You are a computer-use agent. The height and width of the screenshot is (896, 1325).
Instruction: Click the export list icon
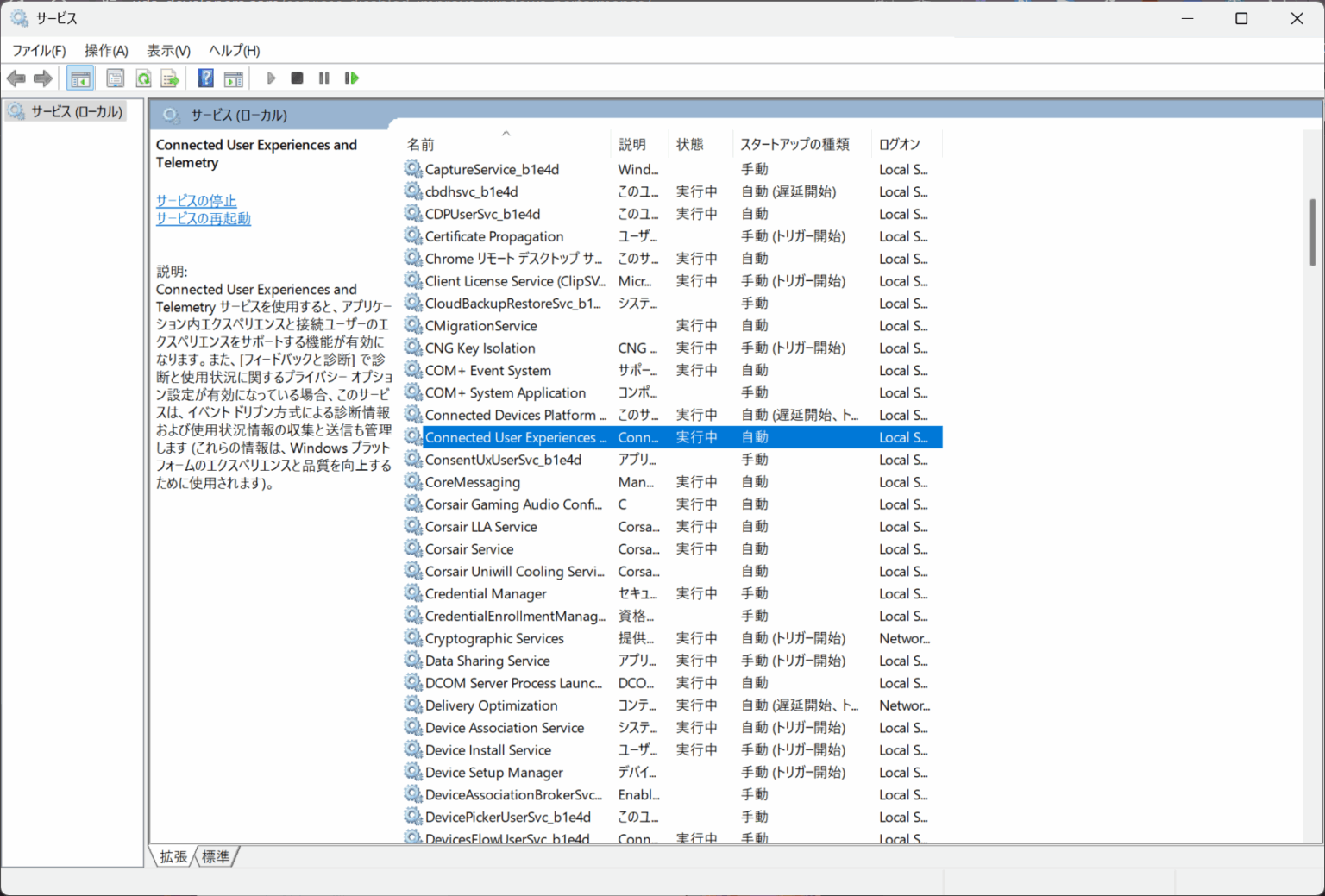[x=170, y=78]
